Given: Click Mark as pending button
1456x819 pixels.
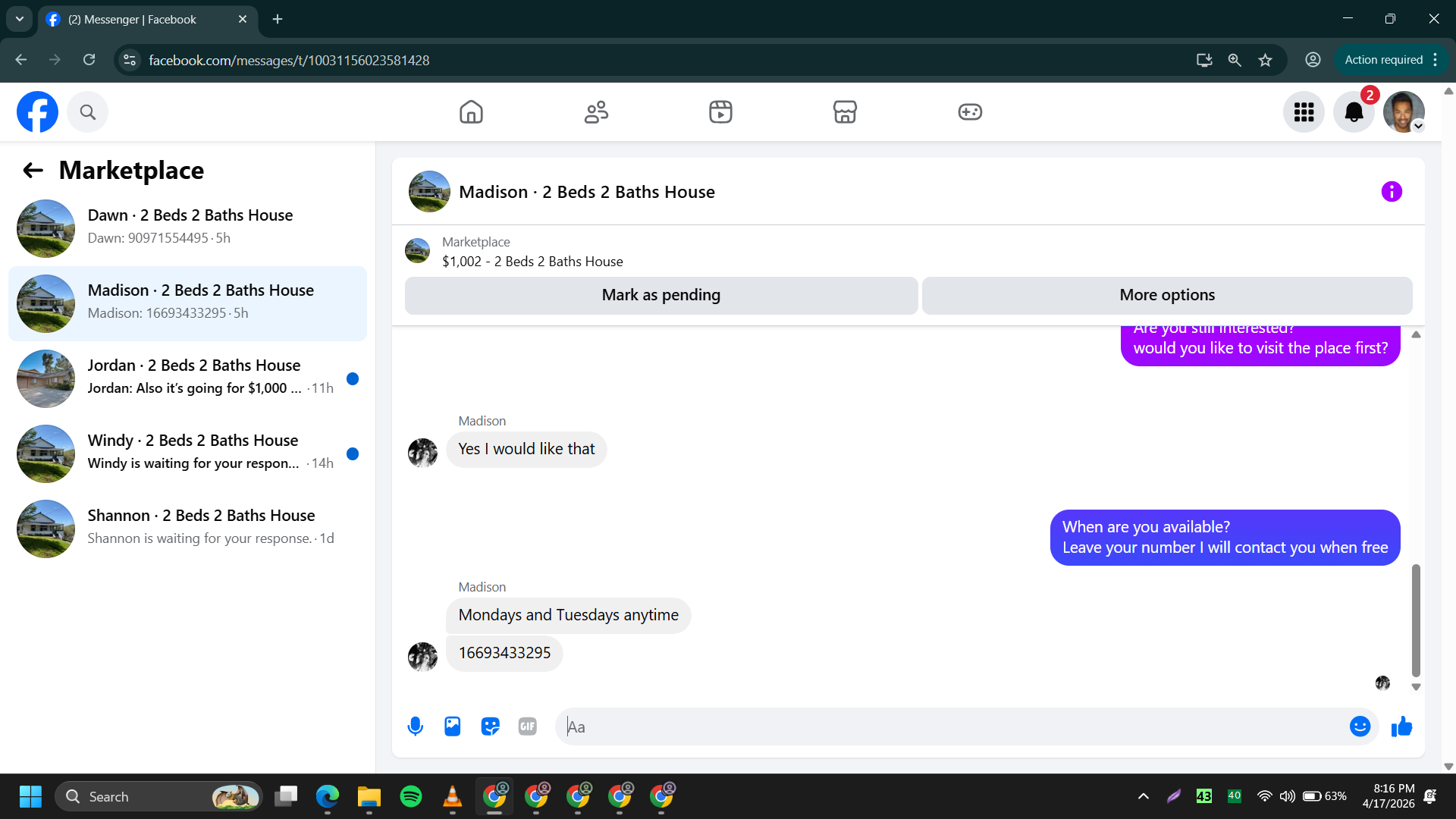Looking at the screenshot, I should [661, 295].
